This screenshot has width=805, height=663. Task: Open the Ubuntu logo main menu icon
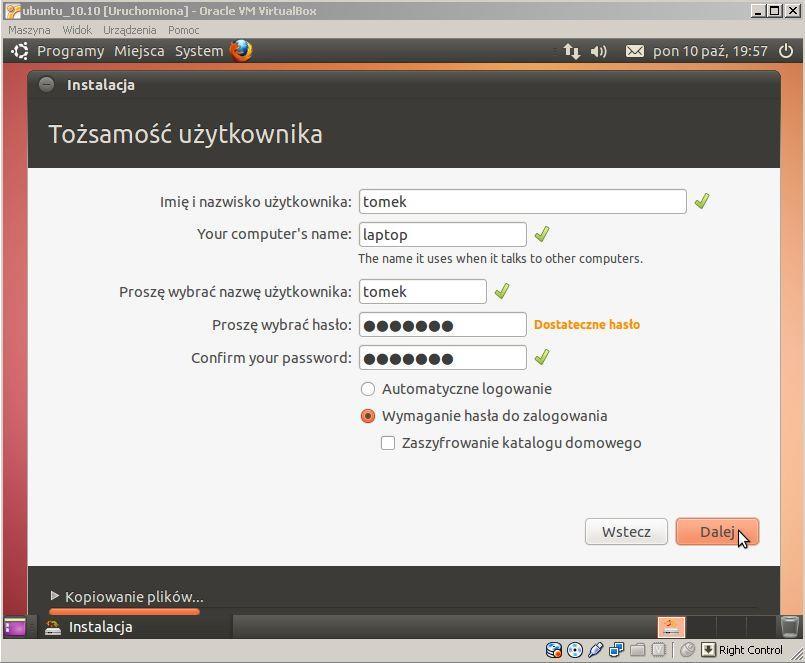pyautogui.click(x=20, y=51)
